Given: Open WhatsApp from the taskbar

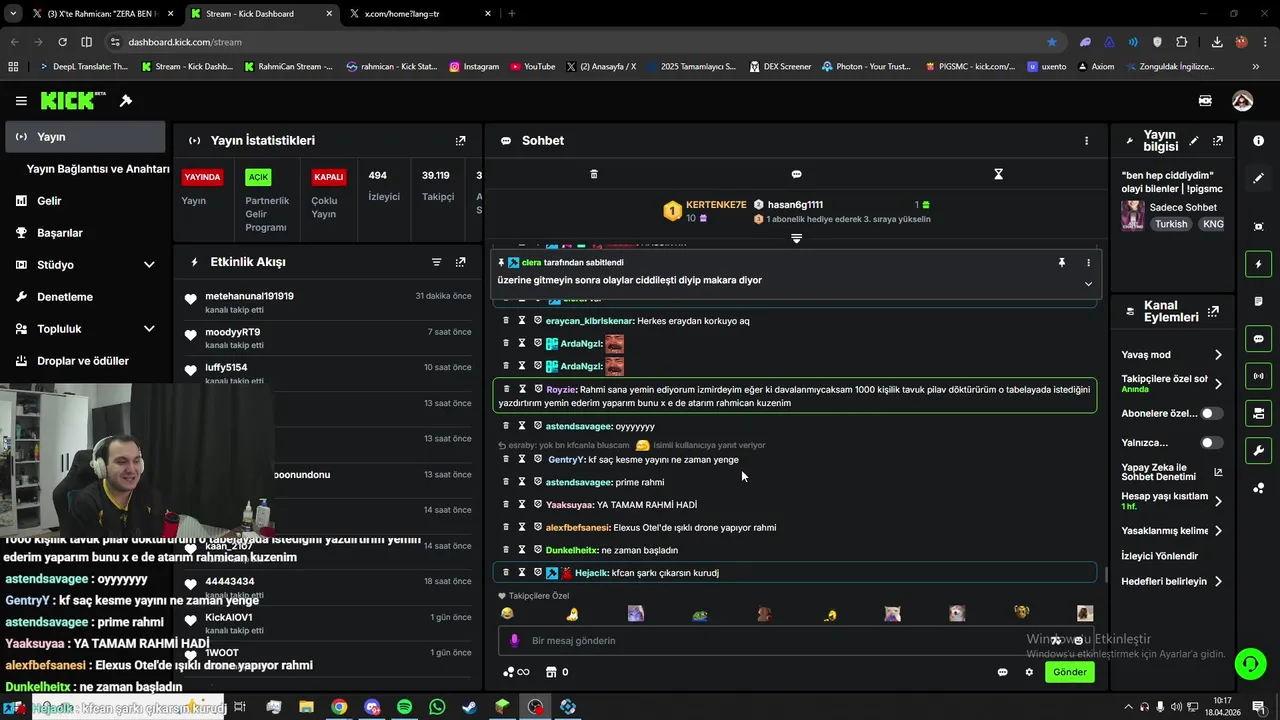Looking at the screenshot, I should (437, 707).
